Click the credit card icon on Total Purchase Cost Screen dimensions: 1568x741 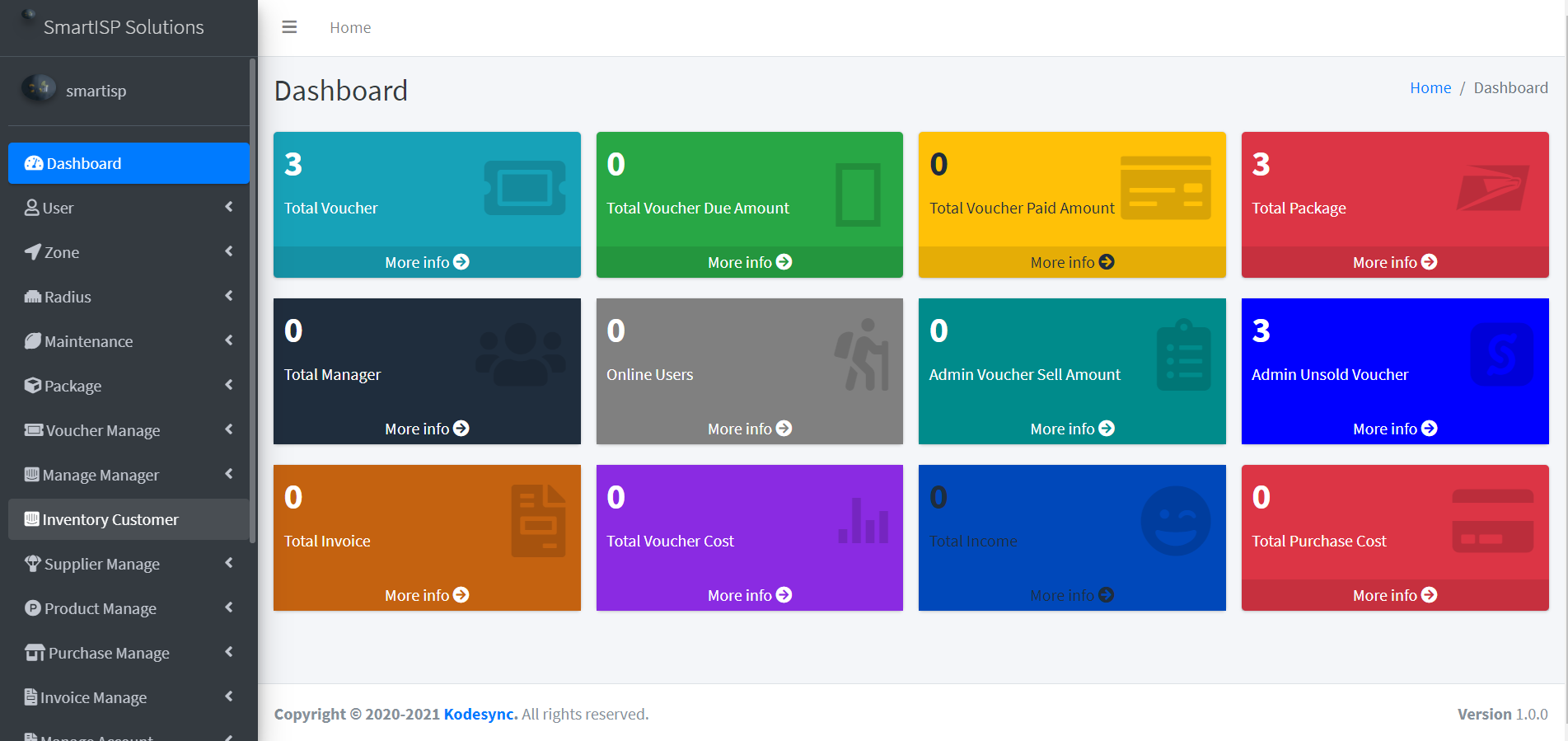coord(1493,521)
